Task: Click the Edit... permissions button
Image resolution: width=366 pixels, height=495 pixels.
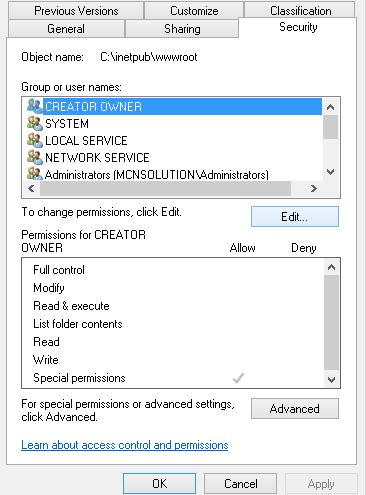Action: click(295, 217)
